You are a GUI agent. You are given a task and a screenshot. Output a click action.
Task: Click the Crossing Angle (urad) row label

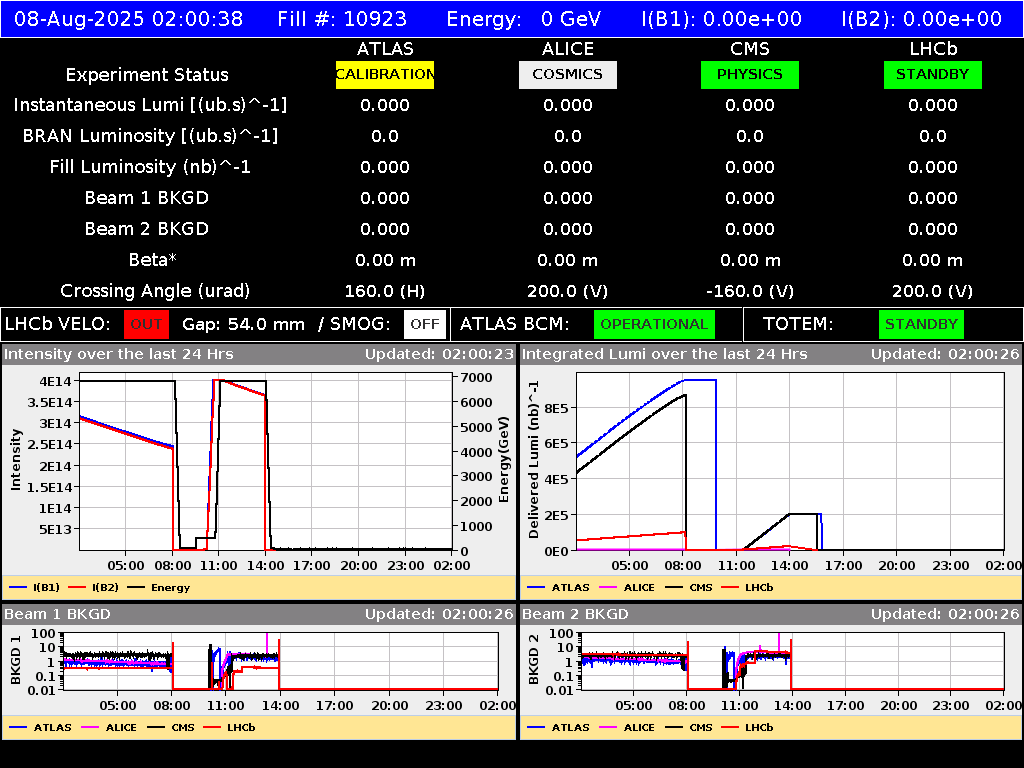(x=155, y=291)
